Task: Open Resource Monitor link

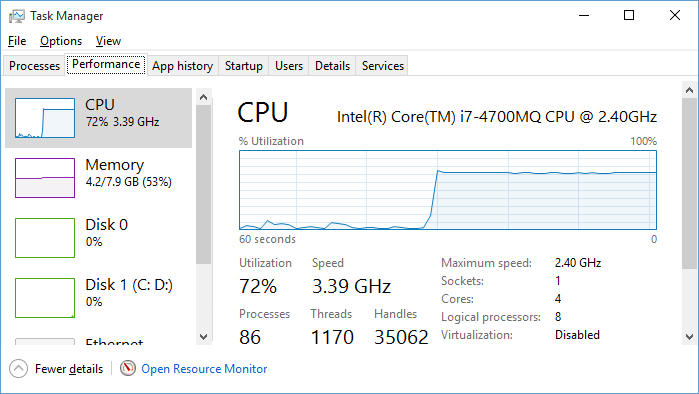Action: [204, 369]
